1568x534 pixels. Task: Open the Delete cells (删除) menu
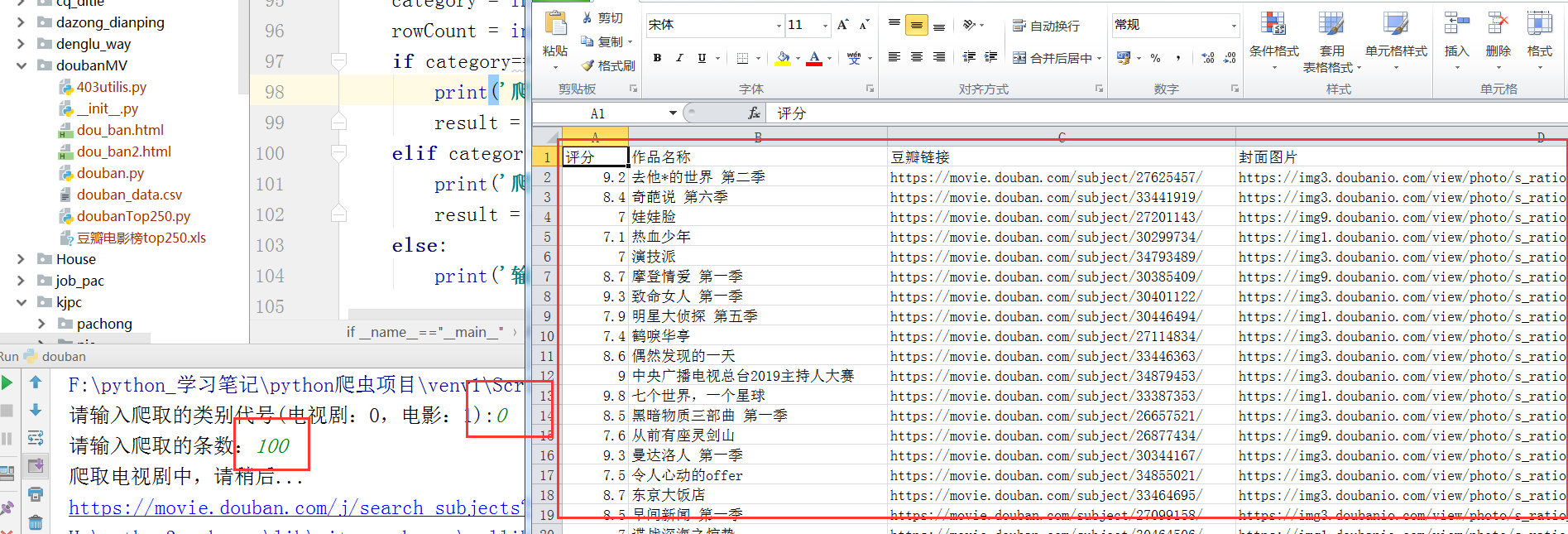1498,40
